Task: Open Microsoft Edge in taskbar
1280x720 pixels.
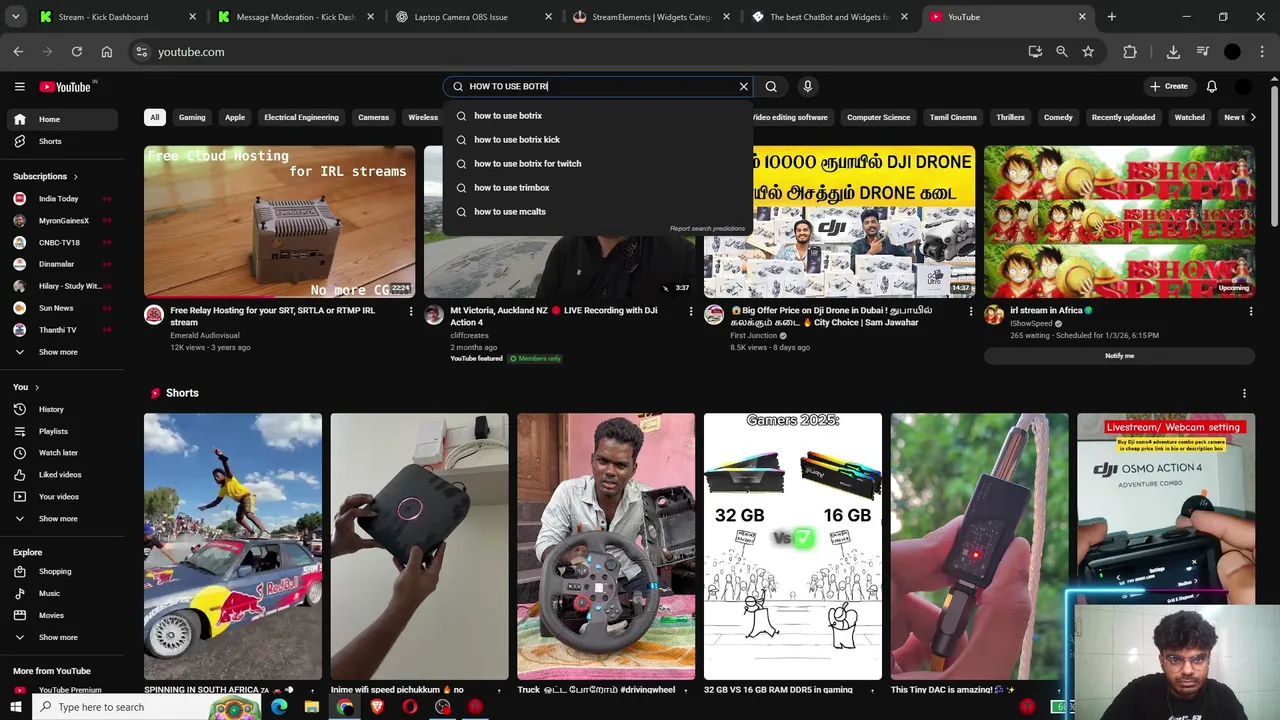Action: click(x=279, y=707)
